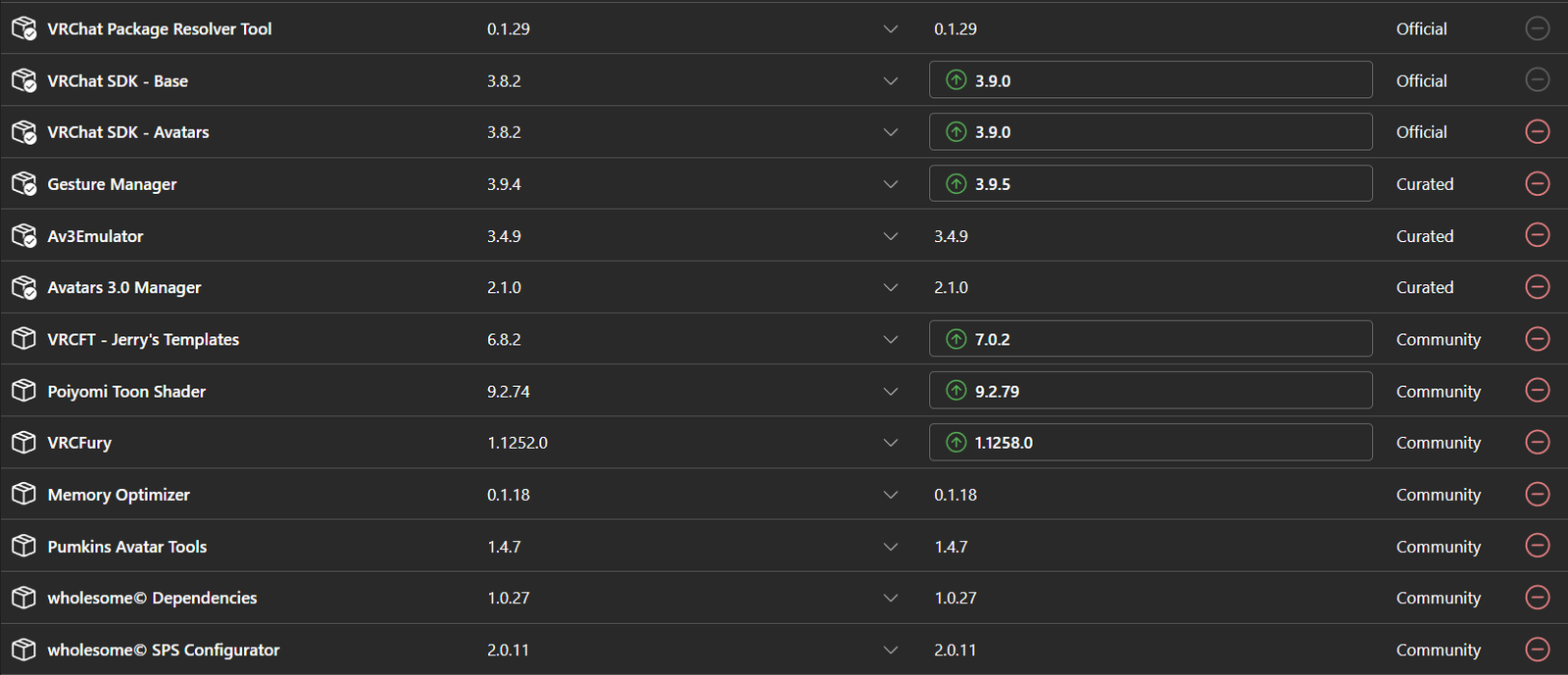This screenshot has width=1568, height=675.
Task: Click the remove icon for Av3Emulator
Action: tap(1537, 235)
